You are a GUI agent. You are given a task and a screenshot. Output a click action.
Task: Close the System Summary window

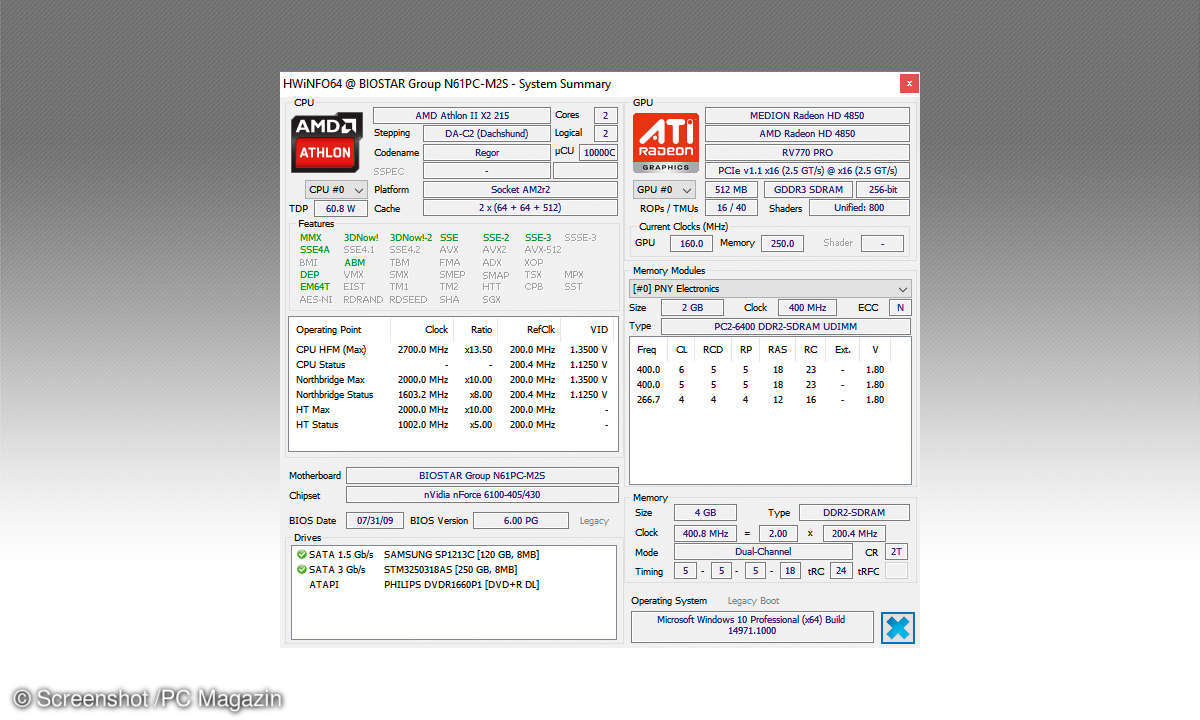coord(908,84)
